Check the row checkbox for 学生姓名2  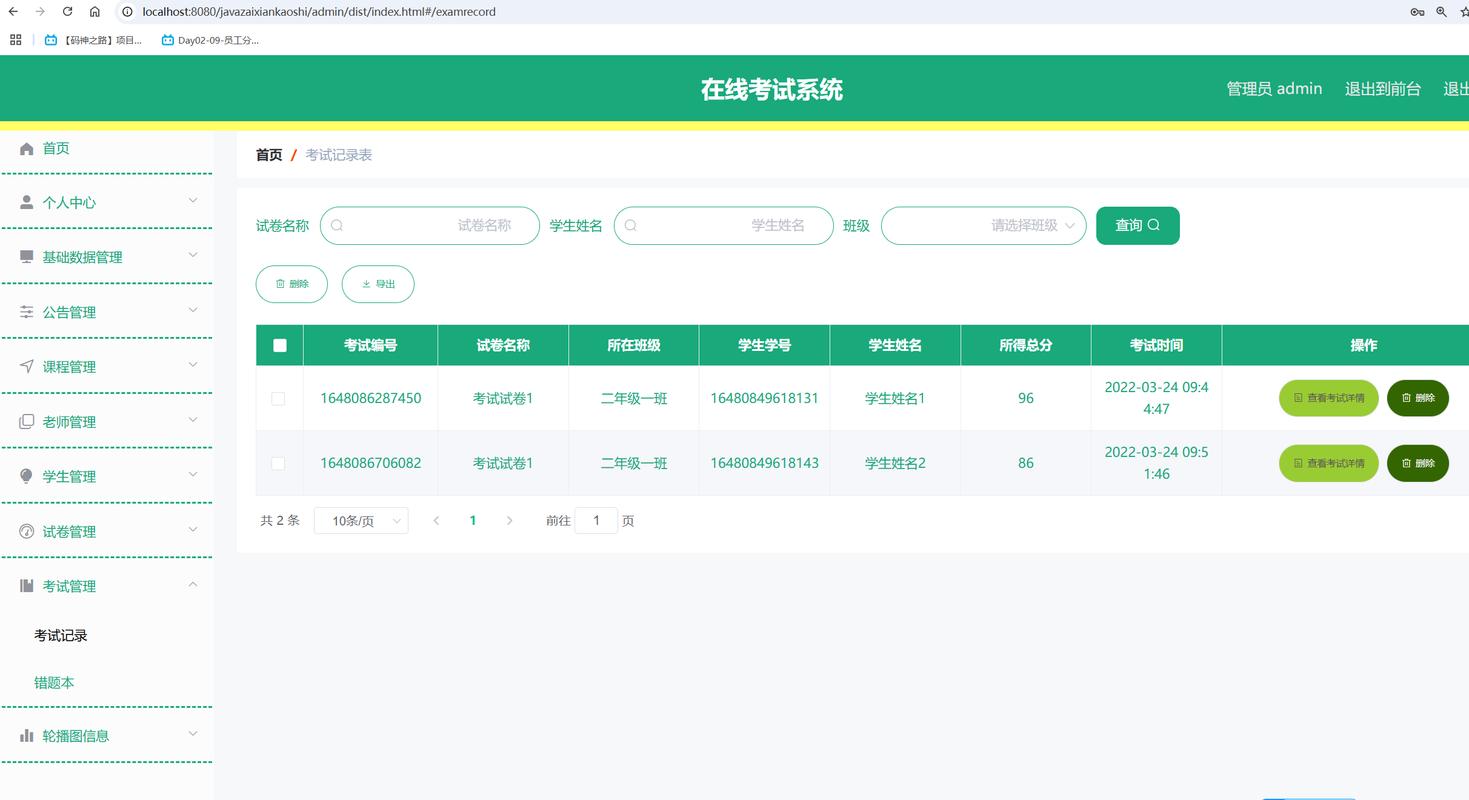tap(279, 463)
